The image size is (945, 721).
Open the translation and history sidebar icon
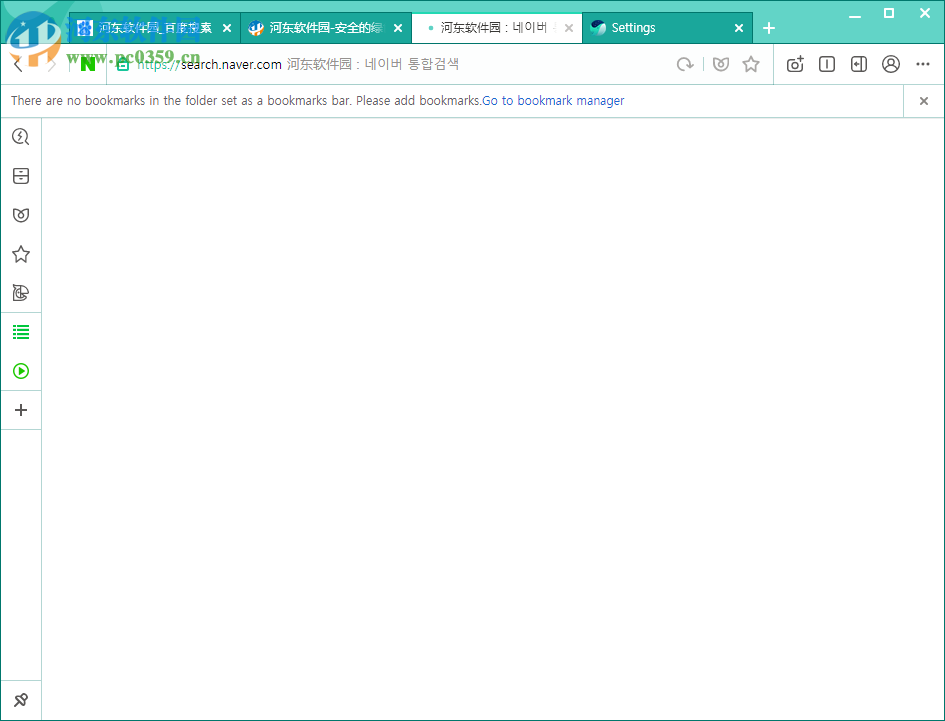tap(21, 293)
